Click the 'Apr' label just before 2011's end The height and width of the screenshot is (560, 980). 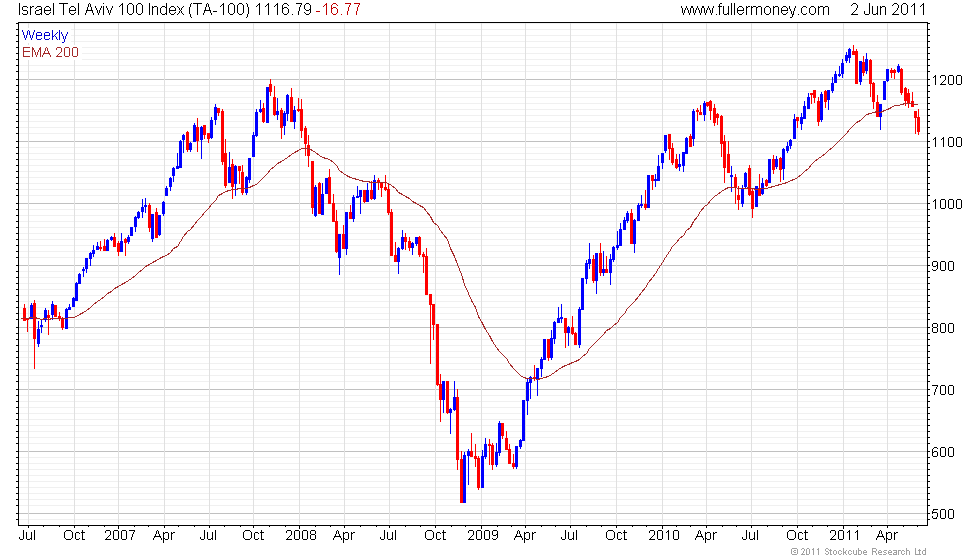[887, 536]
